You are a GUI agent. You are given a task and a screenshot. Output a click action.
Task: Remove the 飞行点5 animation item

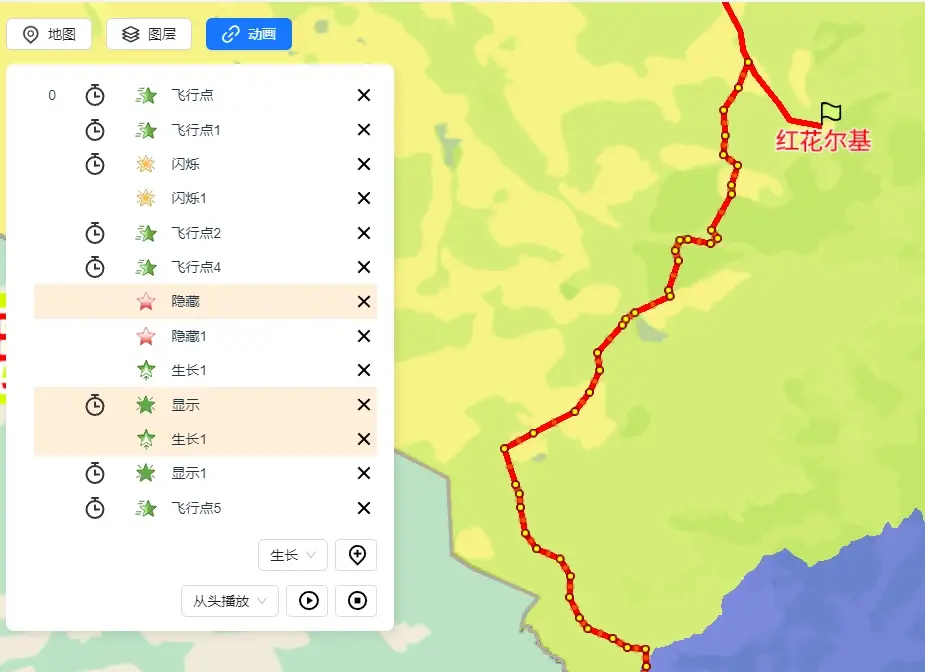pyautogui.click(x=364, y=508)
